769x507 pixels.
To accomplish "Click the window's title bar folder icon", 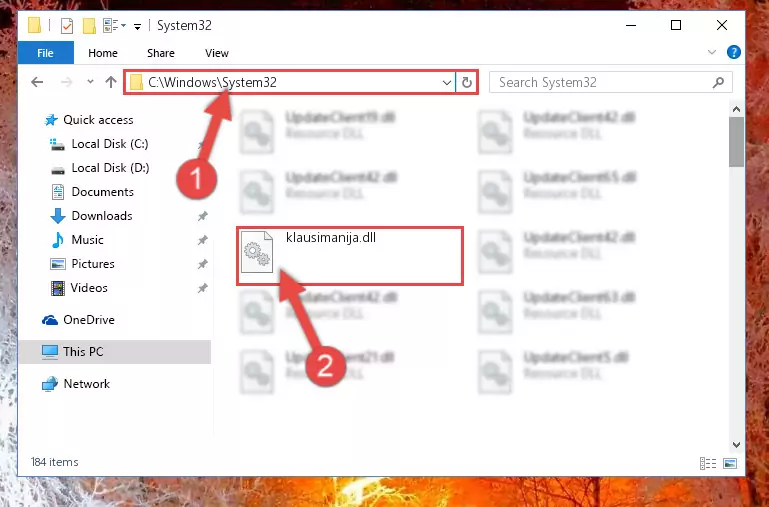I will 34,25.
